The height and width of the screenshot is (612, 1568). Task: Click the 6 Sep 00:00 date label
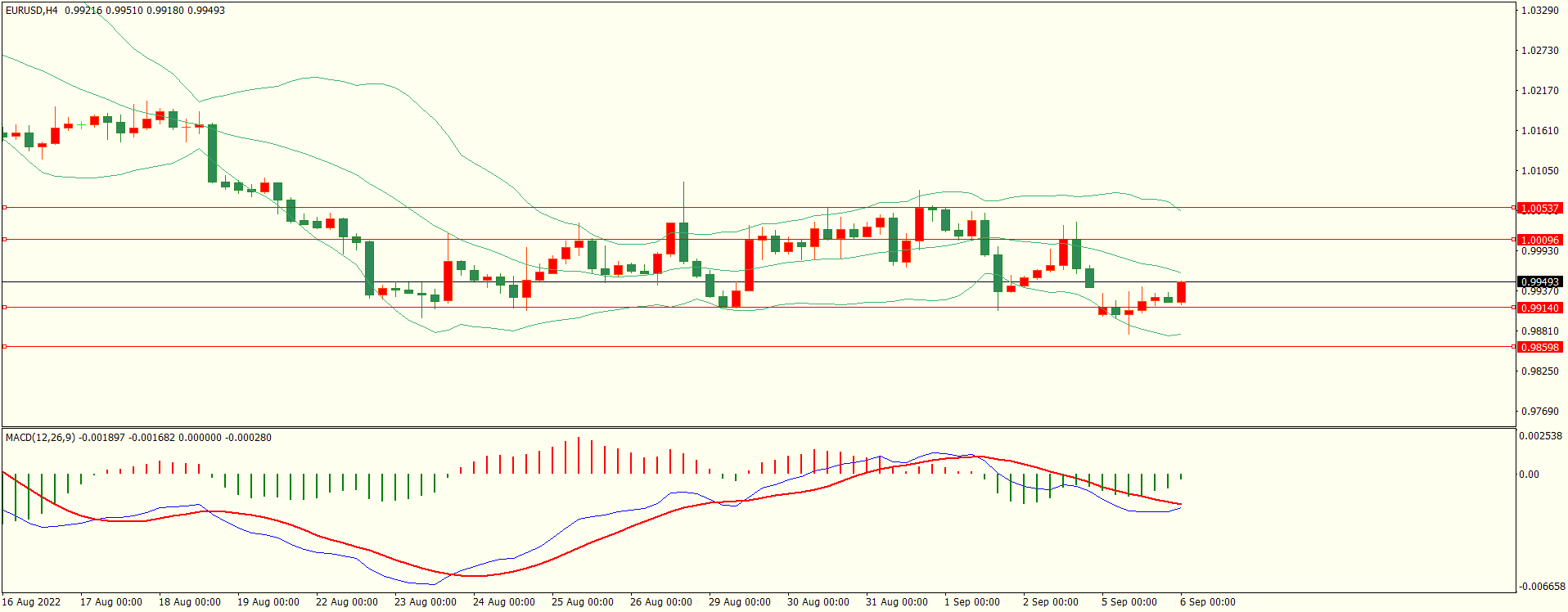coord(1208,602)
